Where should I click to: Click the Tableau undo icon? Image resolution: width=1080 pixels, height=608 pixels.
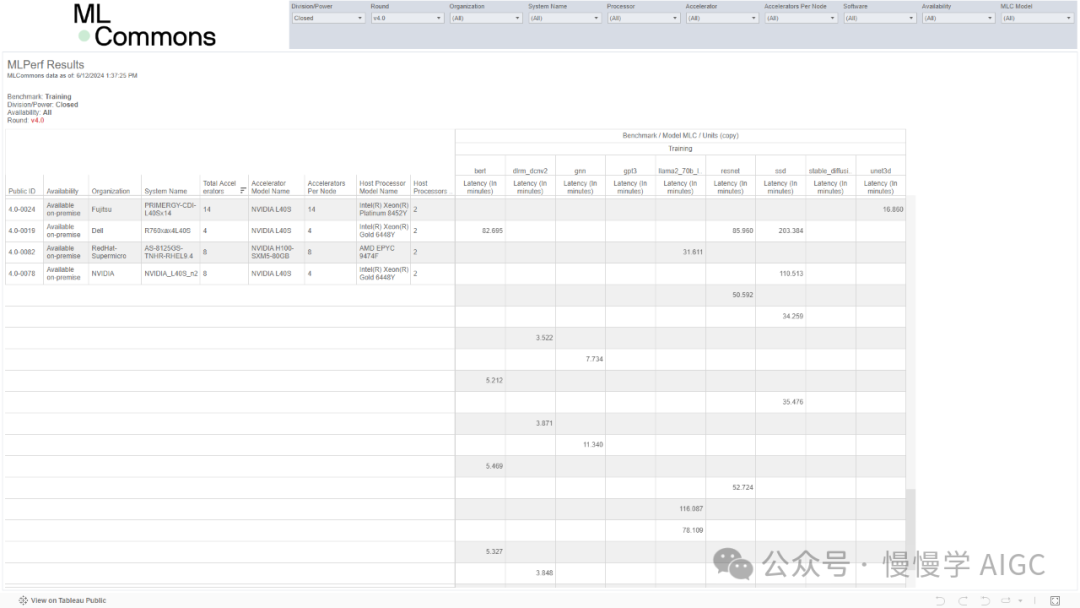pyautogui.click(x=940, y=600)
